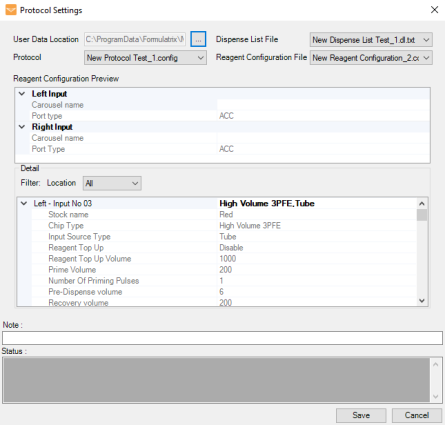The image size is (445, 425).
Task: Select the Left Input header row
Action: (222, 94)
